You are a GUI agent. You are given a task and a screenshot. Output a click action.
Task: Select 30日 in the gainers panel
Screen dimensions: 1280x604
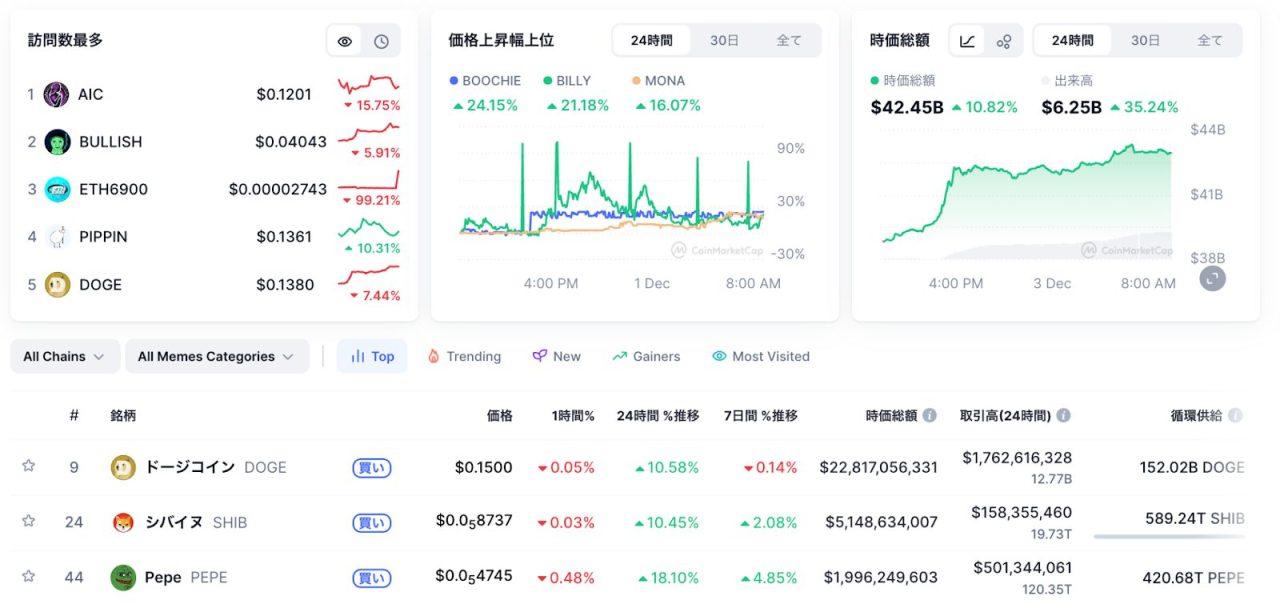point(724,41)
